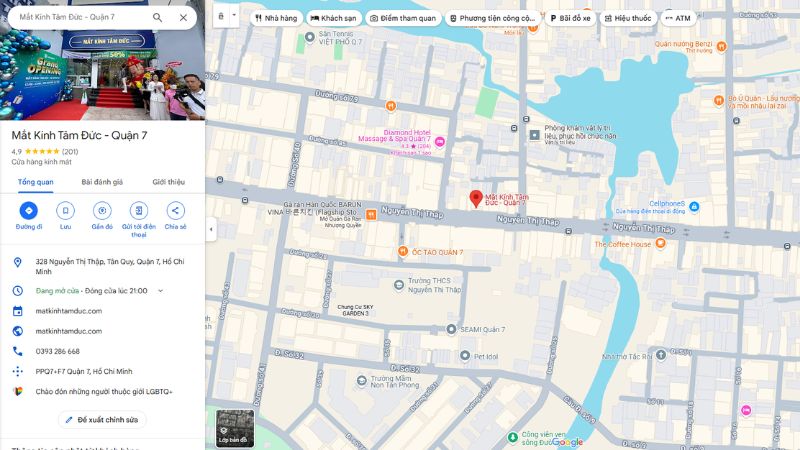Viewport: 800px width, 450px height.
Task: Click Gửi tới điện thoại icon
Action: 139,211
